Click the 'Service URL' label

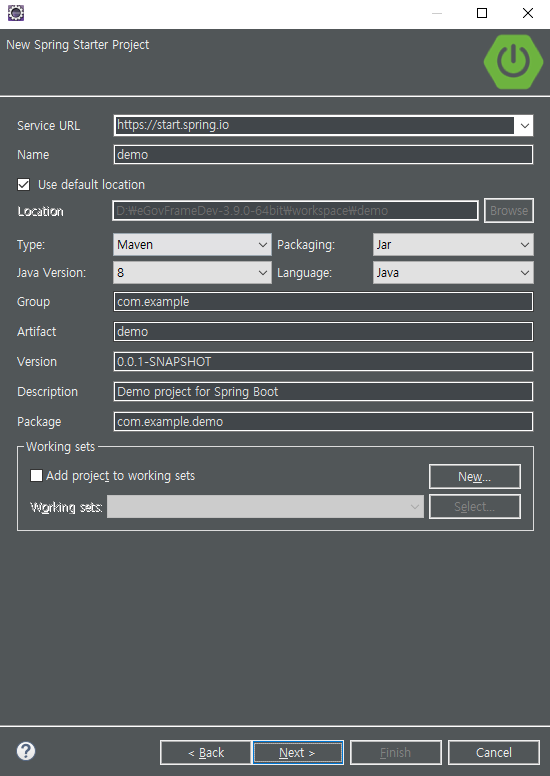(49, 126)
